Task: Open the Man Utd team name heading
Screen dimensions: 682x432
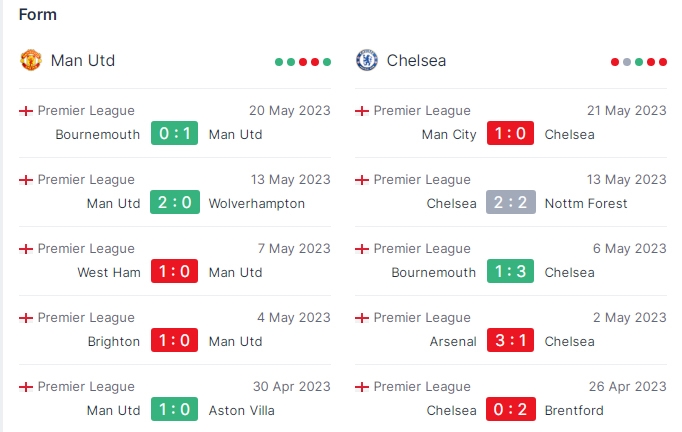Action: point(83,60)
